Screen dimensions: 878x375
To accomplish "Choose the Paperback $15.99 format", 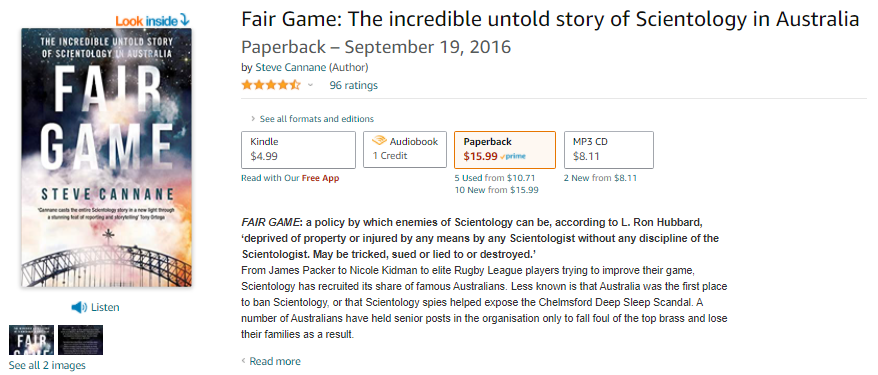I will (x=505, y=149).
